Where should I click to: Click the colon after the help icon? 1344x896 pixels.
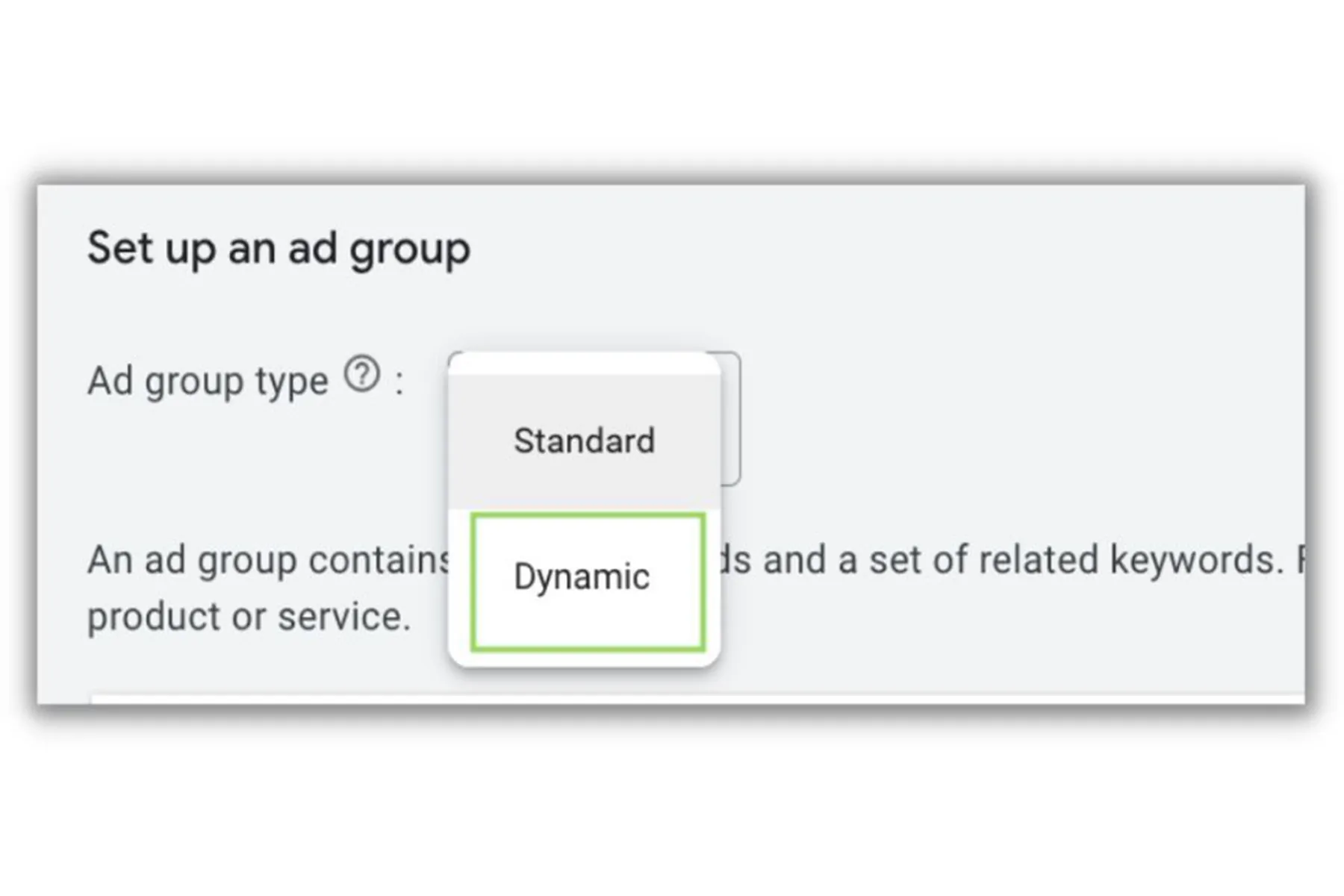coord(399,384)
